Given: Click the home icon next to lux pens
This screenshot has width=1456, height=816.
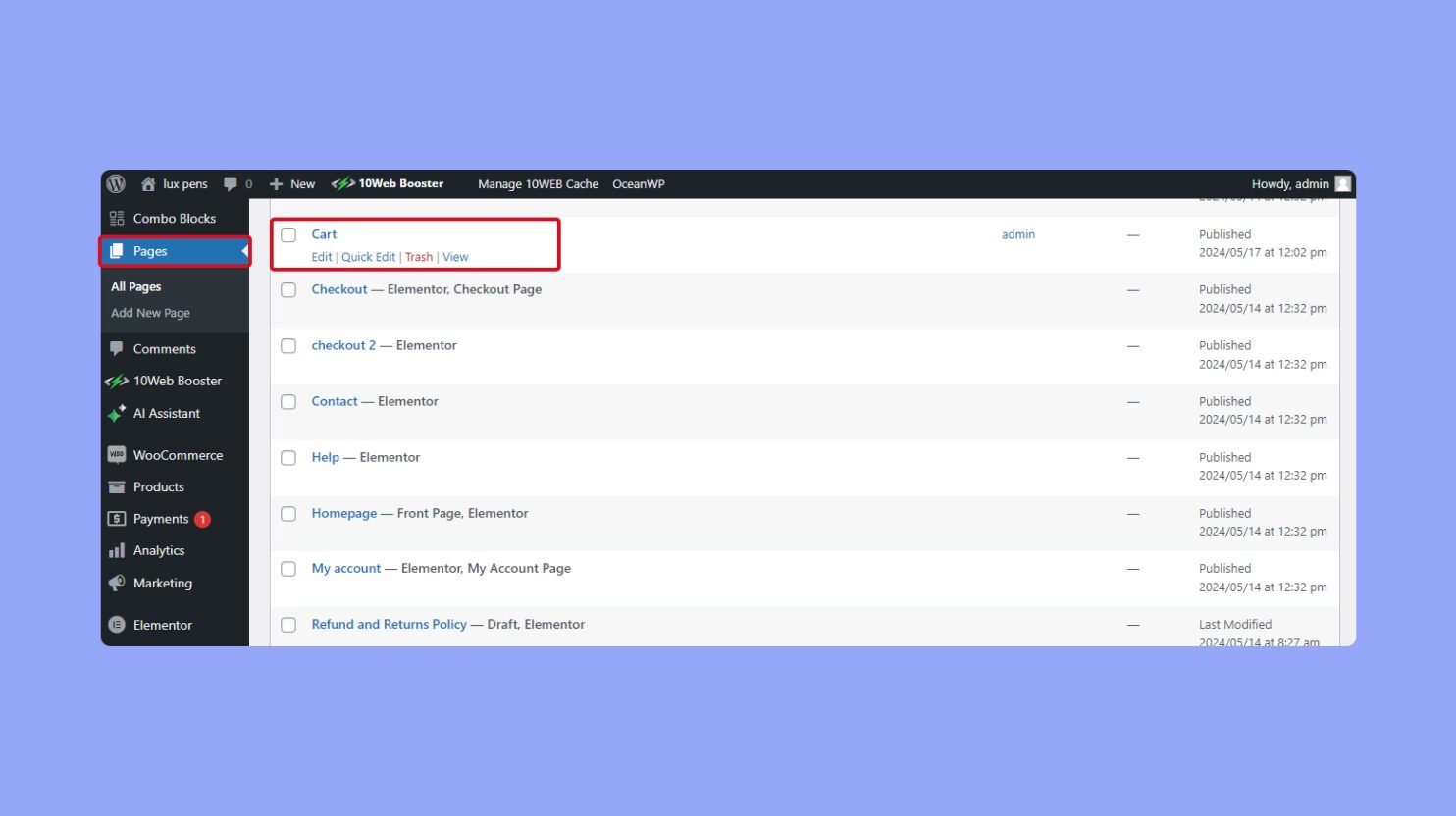Looking at the screenshot, I should 147,183.
